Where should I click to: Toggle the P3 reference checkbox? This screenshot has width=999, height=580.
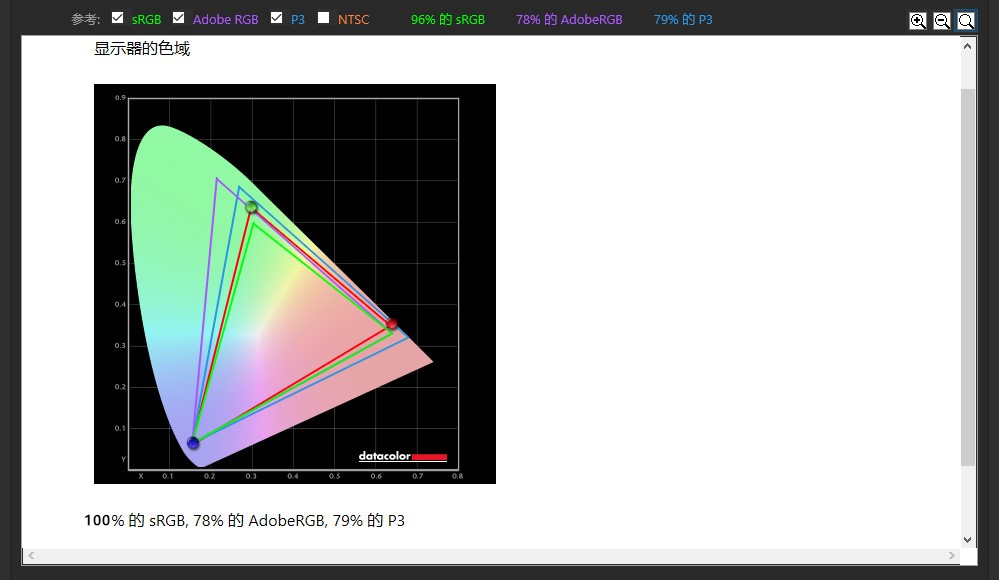coord(277,18)
